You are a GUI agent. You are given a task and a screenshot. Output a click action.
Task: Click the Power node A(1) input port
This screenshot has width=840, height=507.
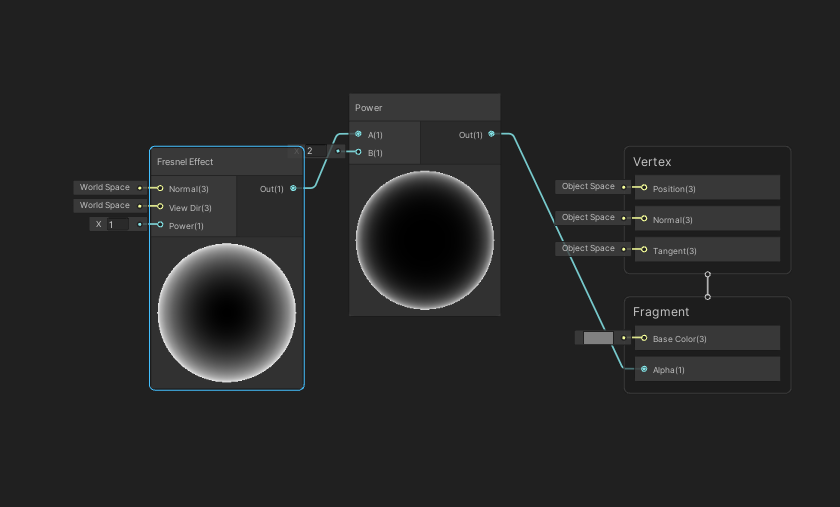tap(358, 134)
